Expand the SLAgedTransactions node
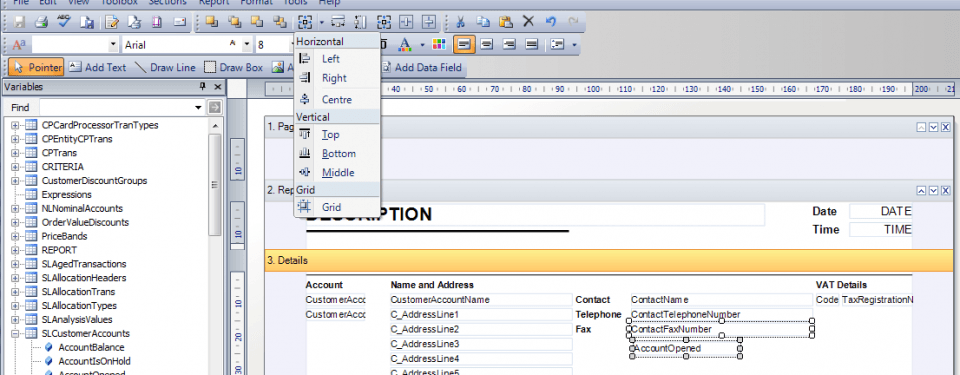The width and height of the screenshot is (960, 375). pos(15,264)
